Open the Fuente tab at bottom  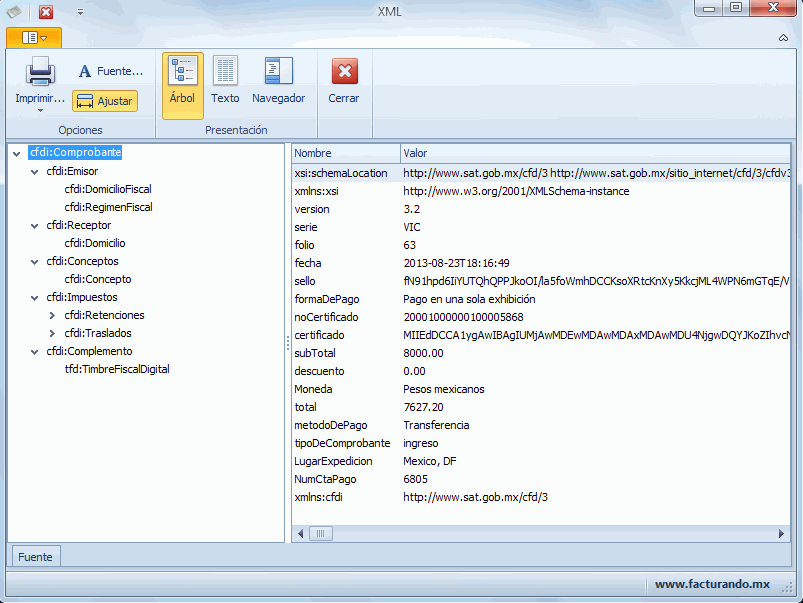(35, 556)
